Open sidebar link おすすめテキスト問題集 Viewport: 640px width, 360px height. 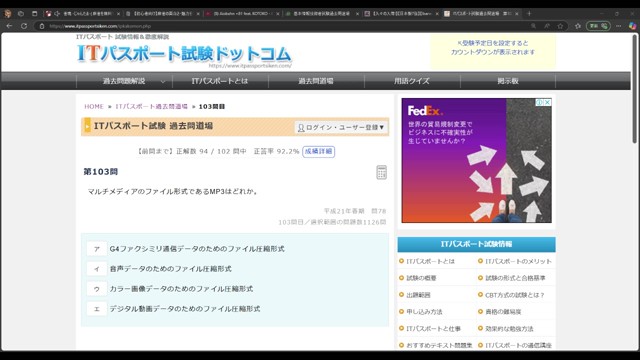(x=439, y=345)
